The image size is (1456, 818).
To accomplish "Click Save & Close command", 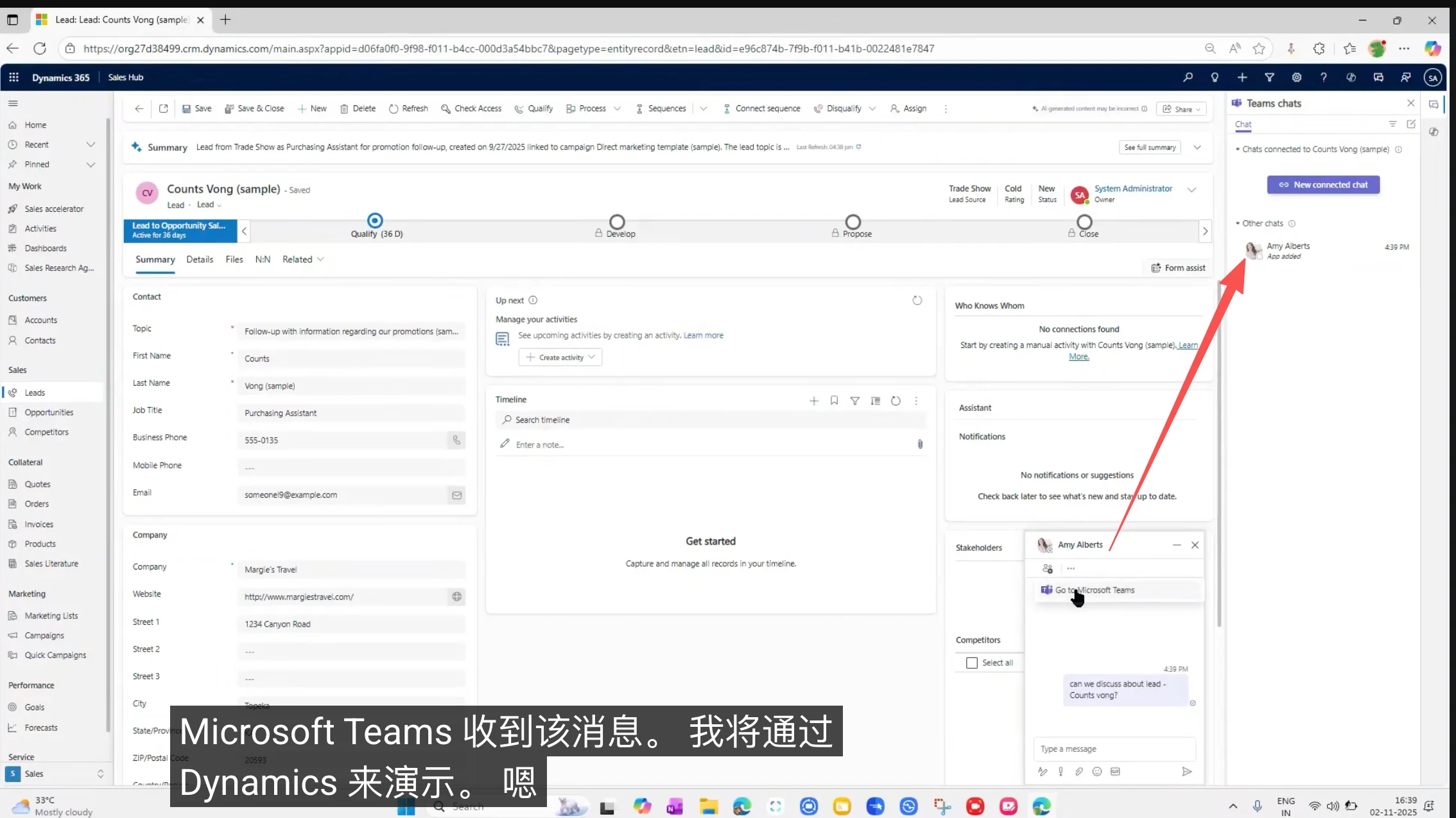I will [x=254, y=109].
